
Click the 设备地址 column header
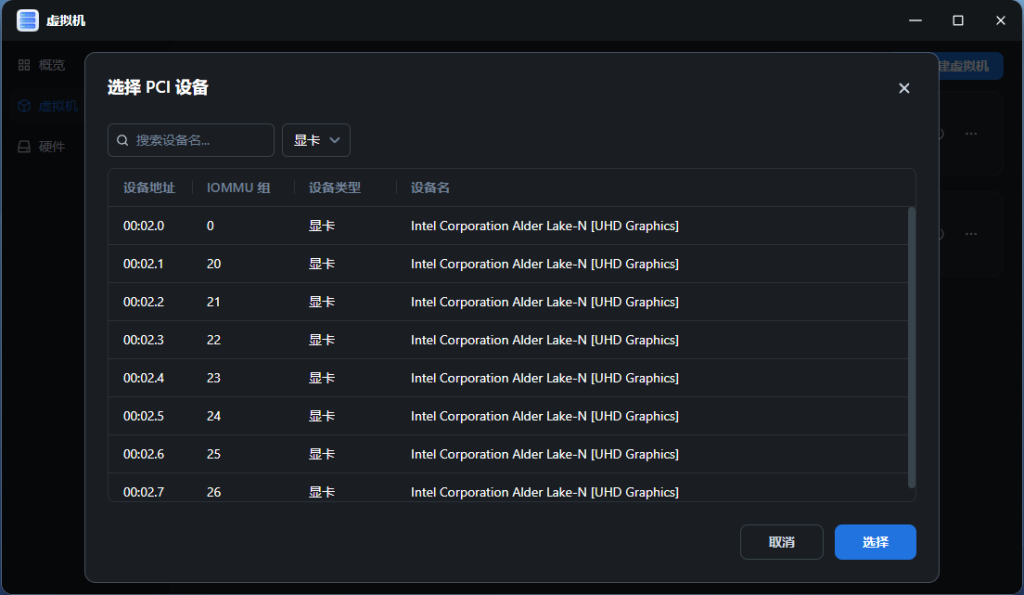point(149,188)
